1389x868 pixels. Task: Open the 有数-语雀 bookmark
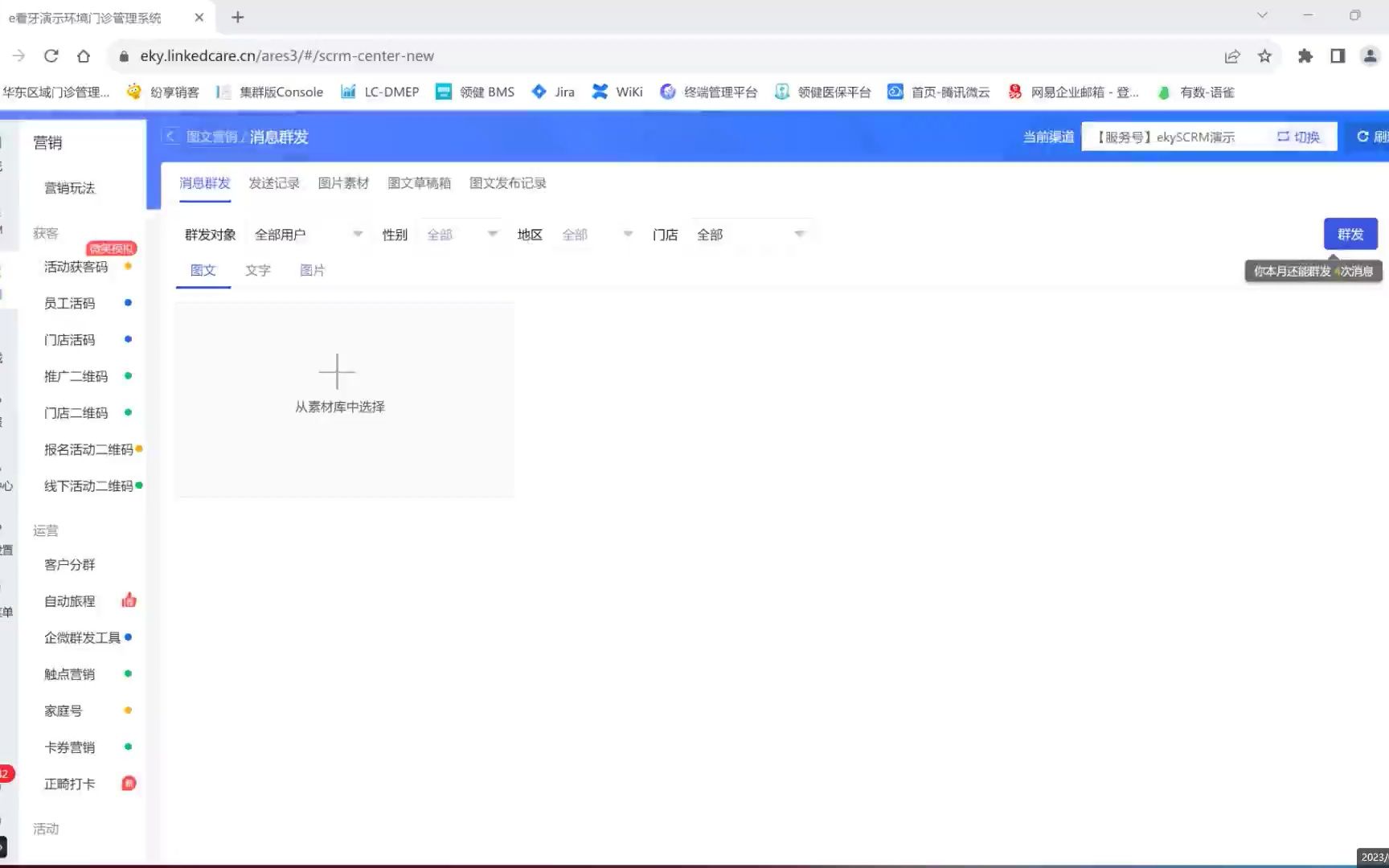(1195, 92)
